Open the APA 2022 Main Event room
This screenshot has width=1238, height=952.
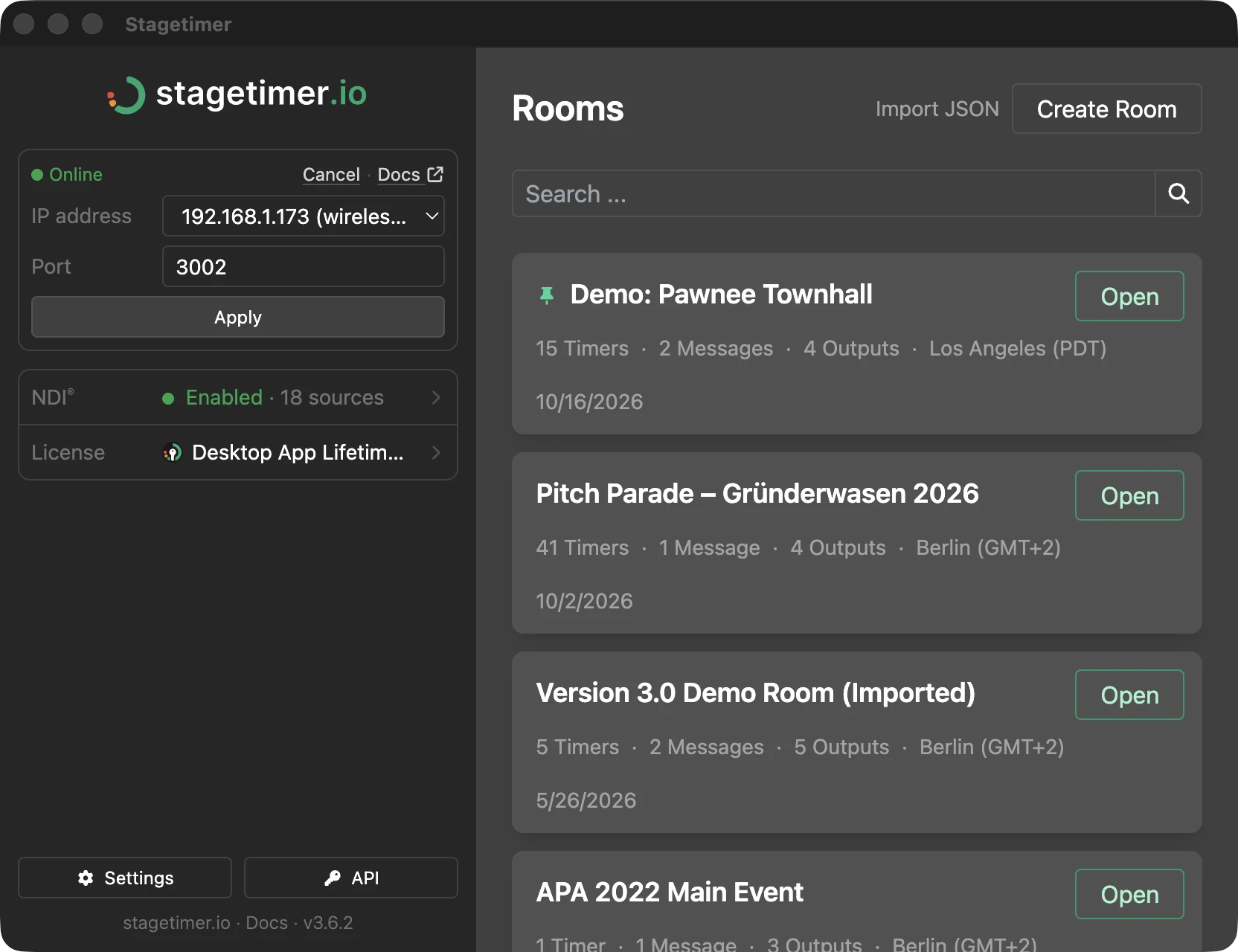pyautogui.click(x=1129, y=894)
